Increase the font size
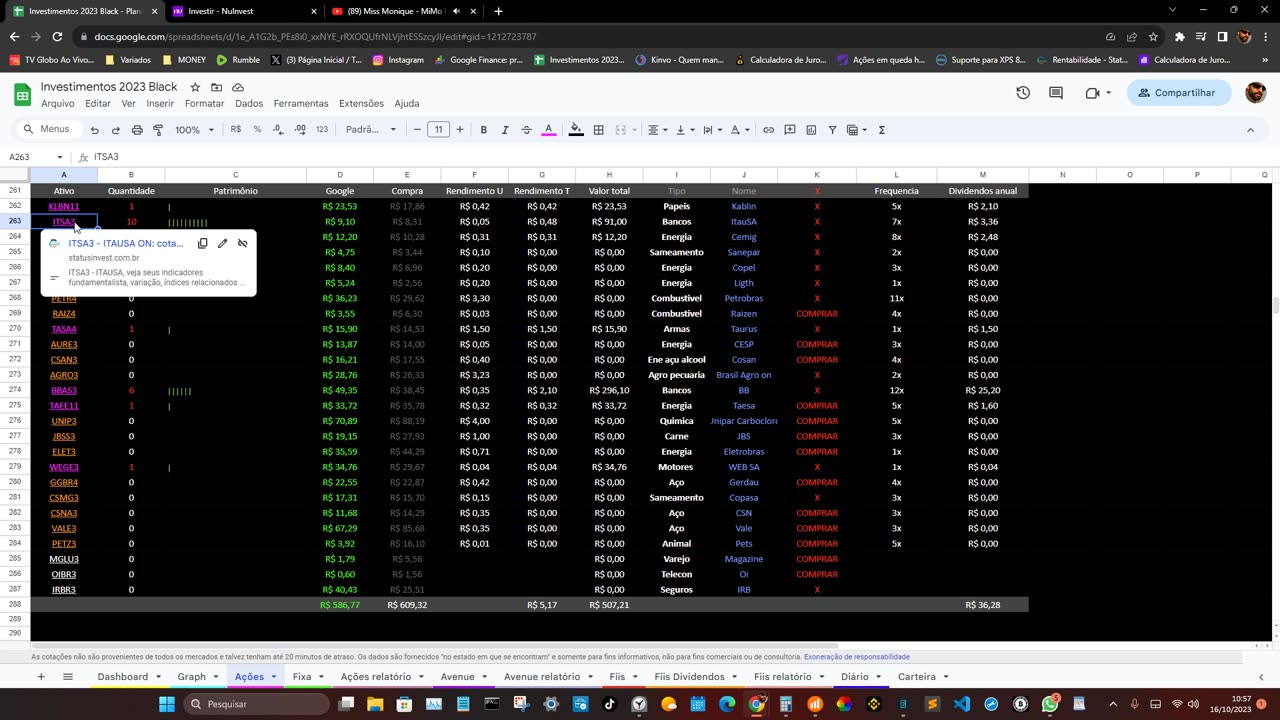Viewport: 1280px width, 720px height. point(460,130)
